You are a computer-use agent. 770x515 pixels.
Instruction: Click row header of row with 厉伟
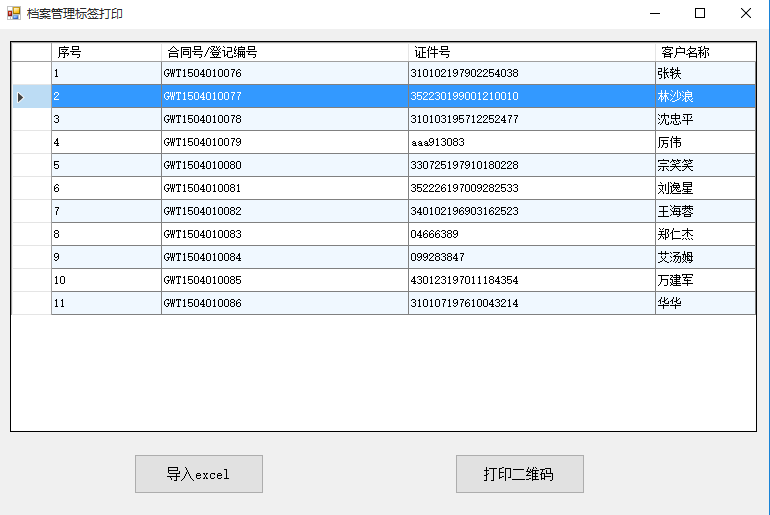(31, 142)
